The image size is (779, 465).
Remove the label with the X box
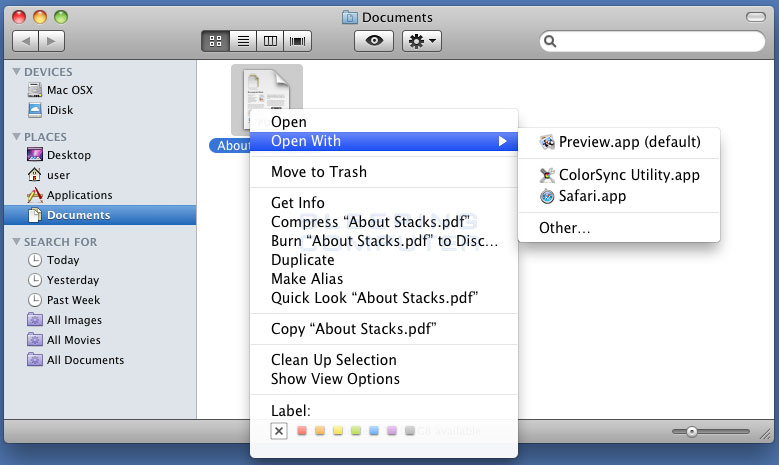[279, 431]
